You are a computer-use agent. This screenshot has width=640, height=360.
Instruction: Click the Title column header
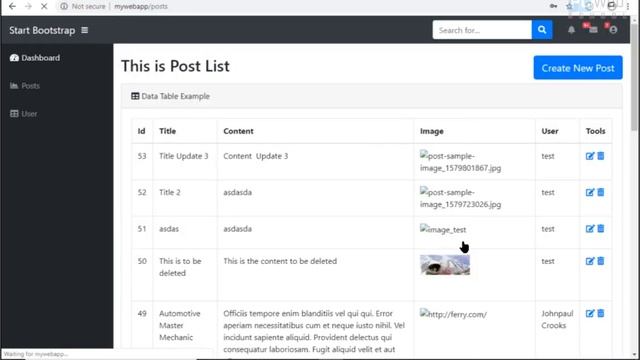tap(167, 131)
